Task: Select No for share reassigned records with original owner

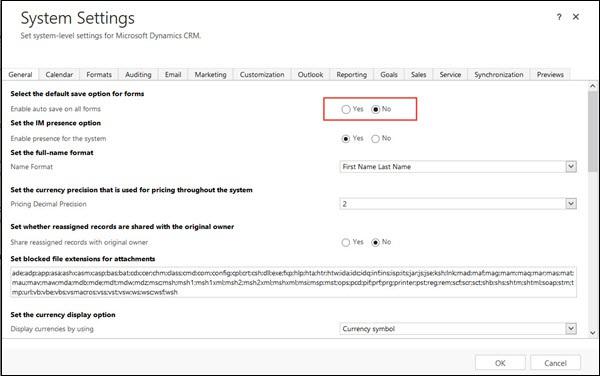Action: click(x=376, y=242)
